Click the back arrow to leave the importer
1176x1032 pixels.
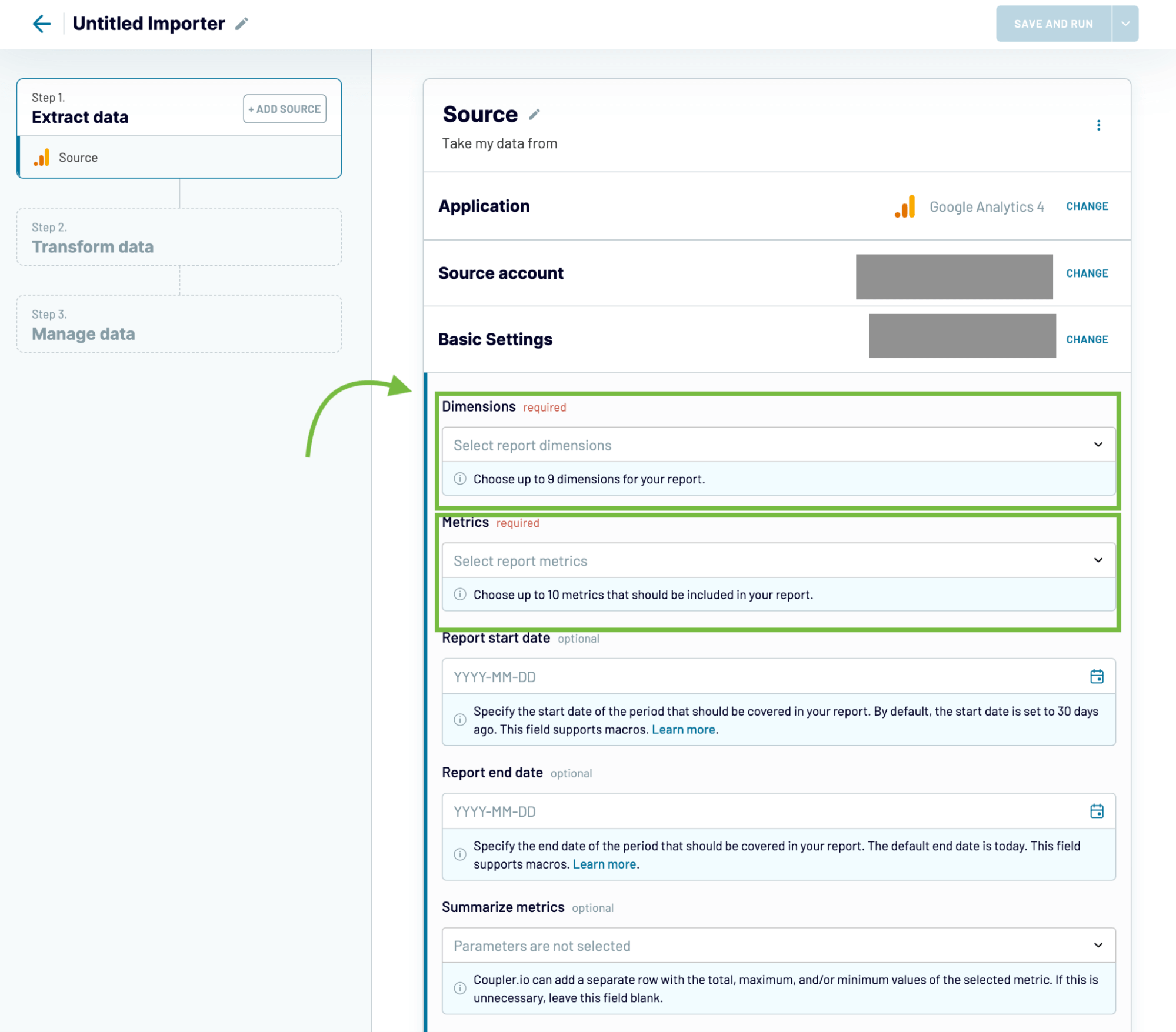[41, 23]
